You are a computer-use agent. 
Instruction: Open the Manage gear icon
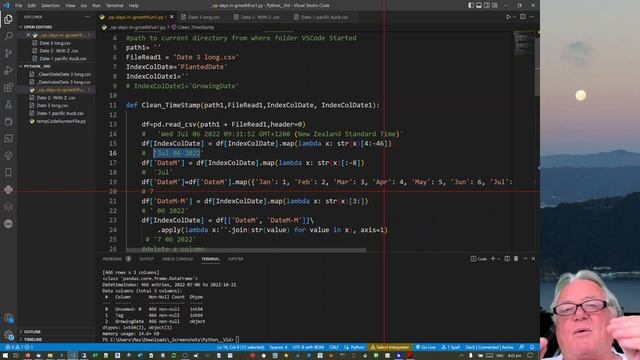pyautogui.click(x=8, y=335)
